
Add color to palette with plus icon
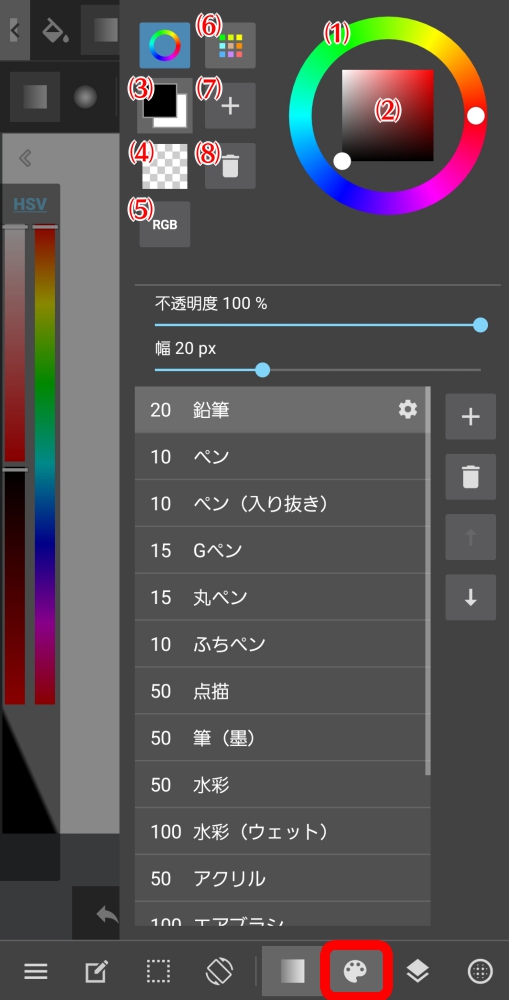point(230,106)
